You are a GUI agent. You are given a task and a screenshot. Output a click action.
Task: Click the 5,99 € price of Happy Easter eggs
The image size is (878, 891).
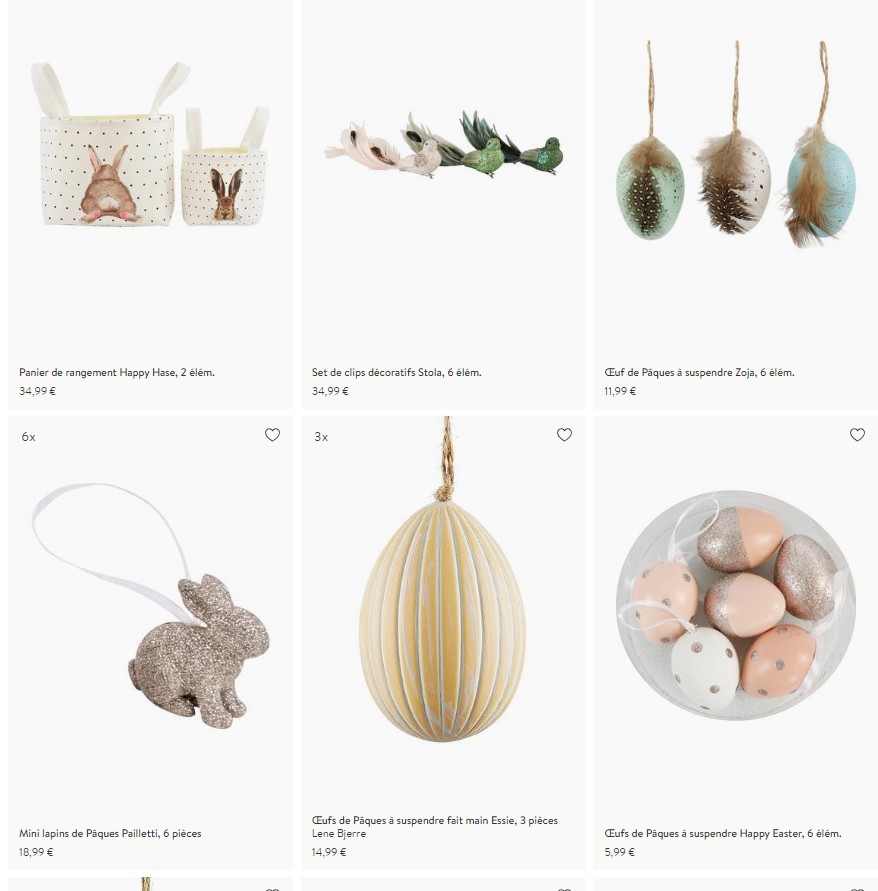coord(619,852)
